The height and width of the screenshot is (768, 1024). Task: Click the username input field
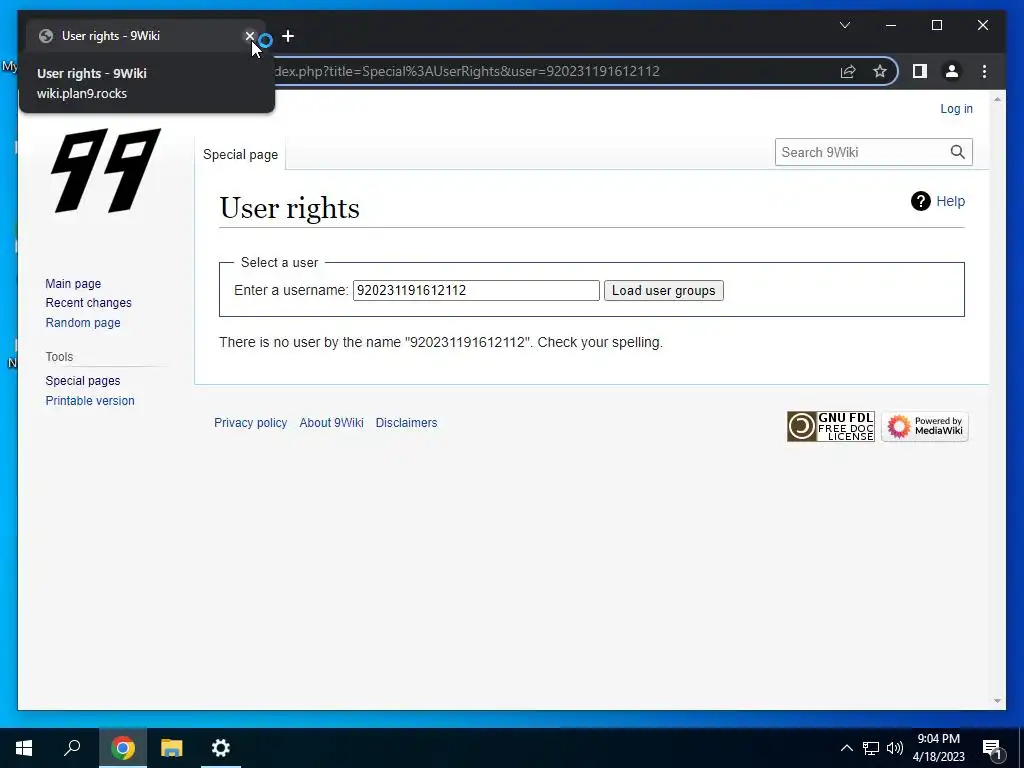476,291
